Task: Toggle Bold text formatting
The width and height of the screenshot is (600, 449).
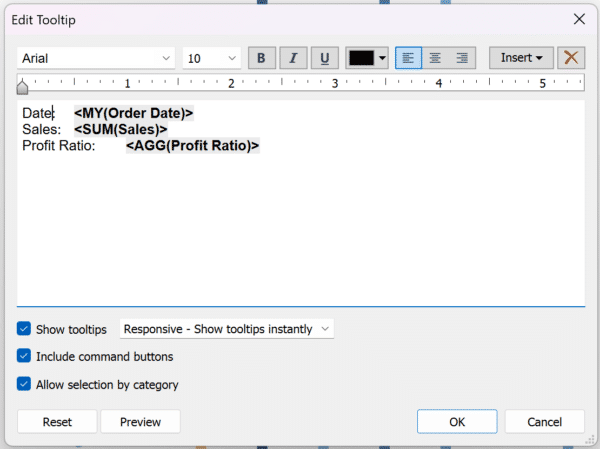Action: coord(261,58)
